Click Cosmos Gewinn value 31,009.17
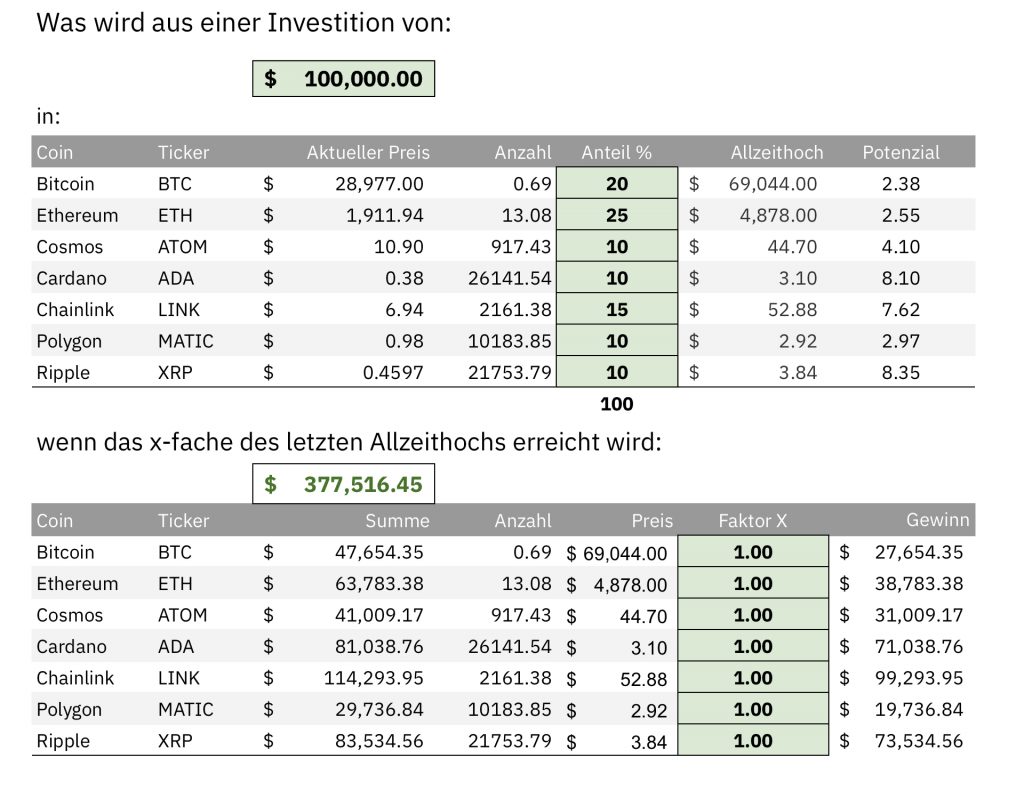The image size is (1024, 791). click(919, 615)
